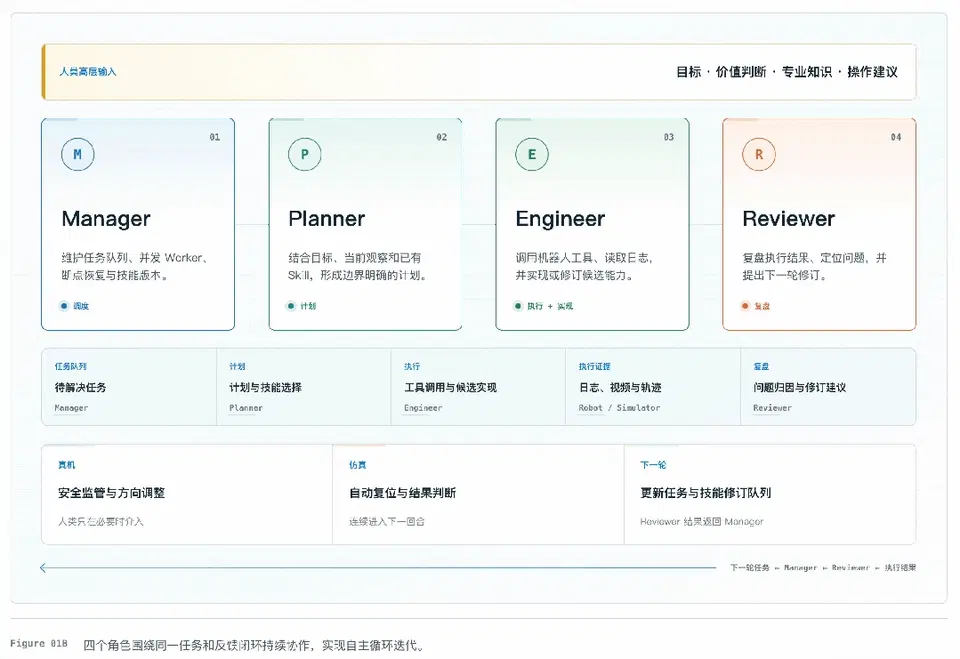960x659 pixels.
Task: Click Reviewer 结果返回 Manager subtitle
Action: (x=702, y=522)
